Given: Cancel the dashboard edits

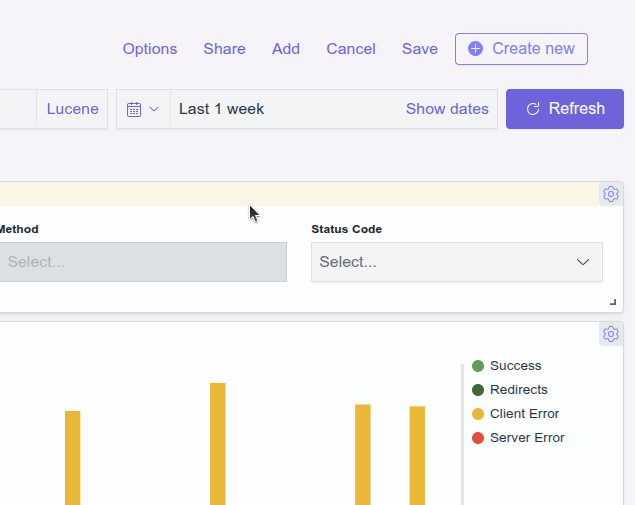Looking at the screenshot, I should (351, 49).
